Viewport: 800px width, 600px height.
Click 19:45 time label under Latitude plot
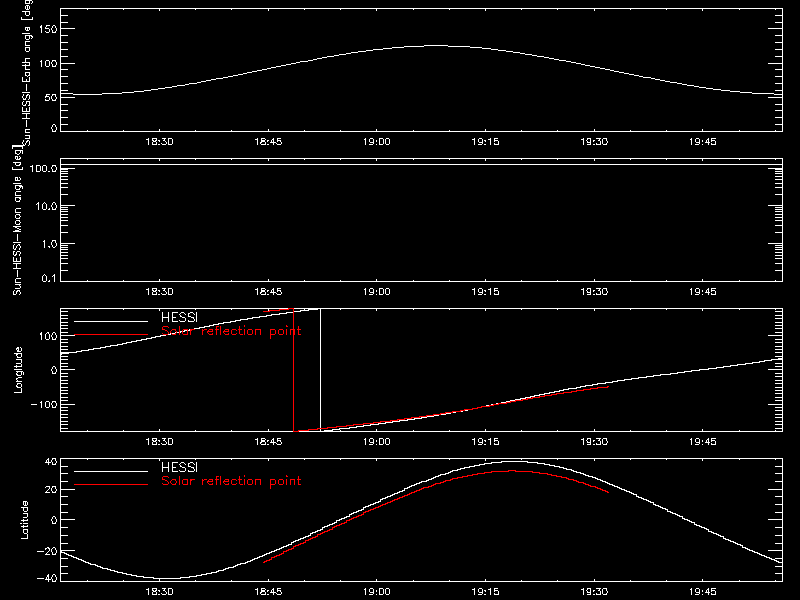pyautogui.click(x=703, y=592)
